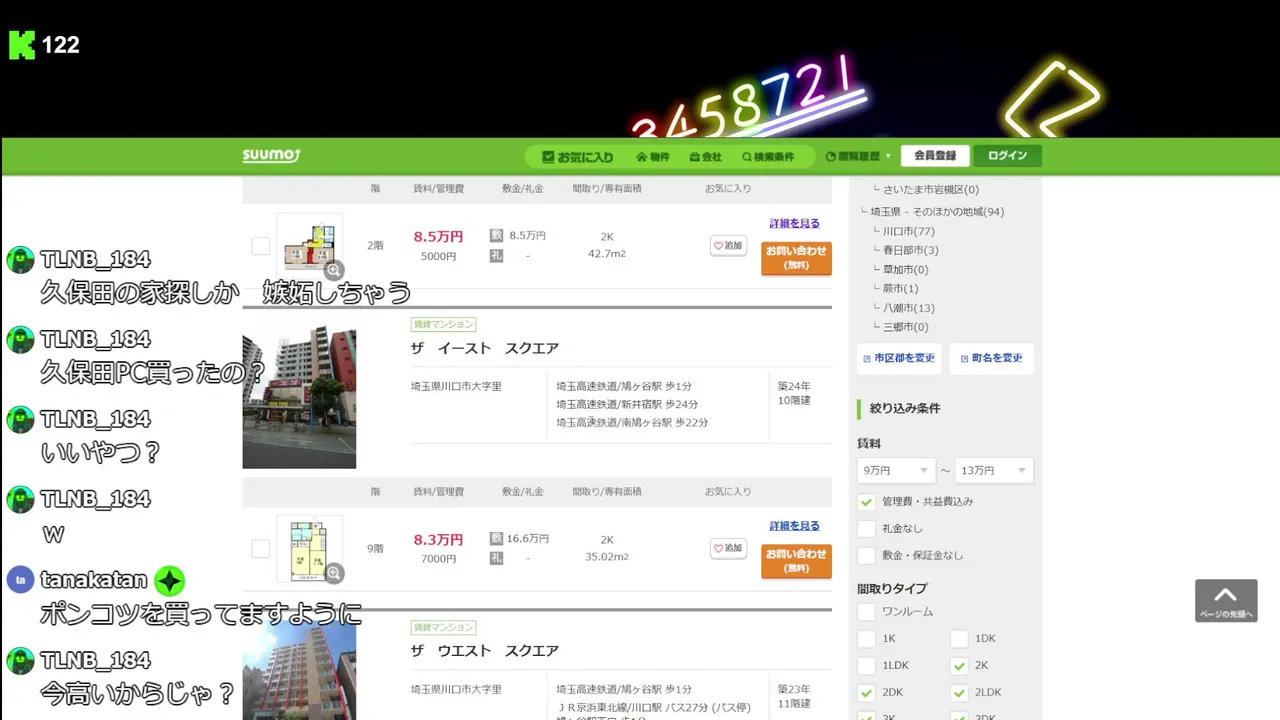Uncheck the 2K layout type
This screenshot has width=1280, height=720.
[959, 666]
